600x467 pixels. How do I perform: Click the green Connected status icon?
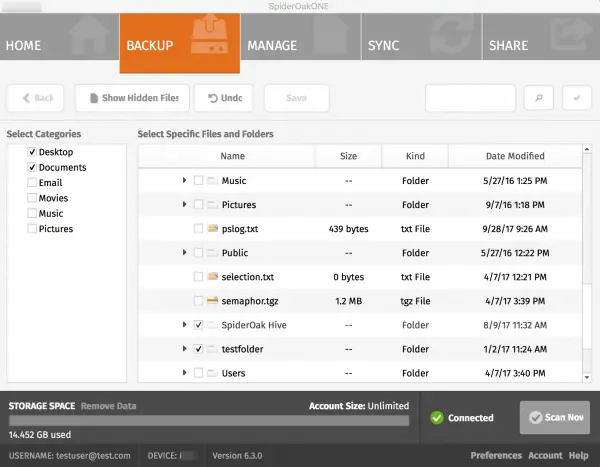pos(437,418)
